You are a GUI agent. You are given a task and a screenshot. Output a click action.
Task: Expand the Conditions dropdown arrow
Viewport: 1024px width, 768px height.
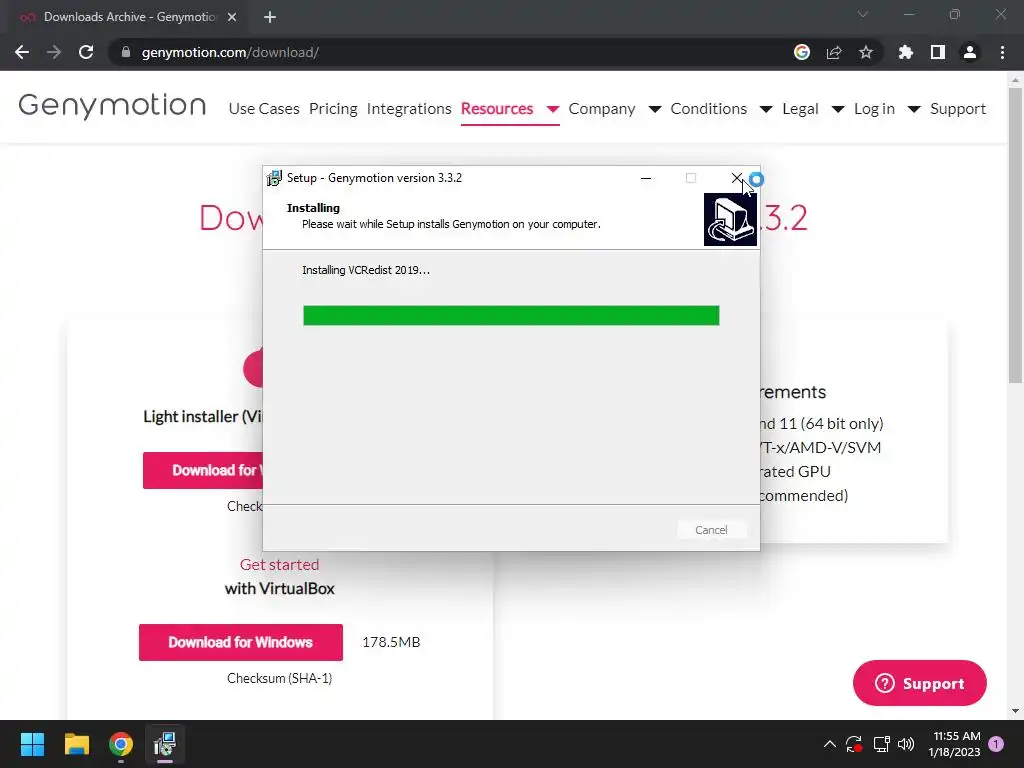pyautogui.click(x=766, y=109)
